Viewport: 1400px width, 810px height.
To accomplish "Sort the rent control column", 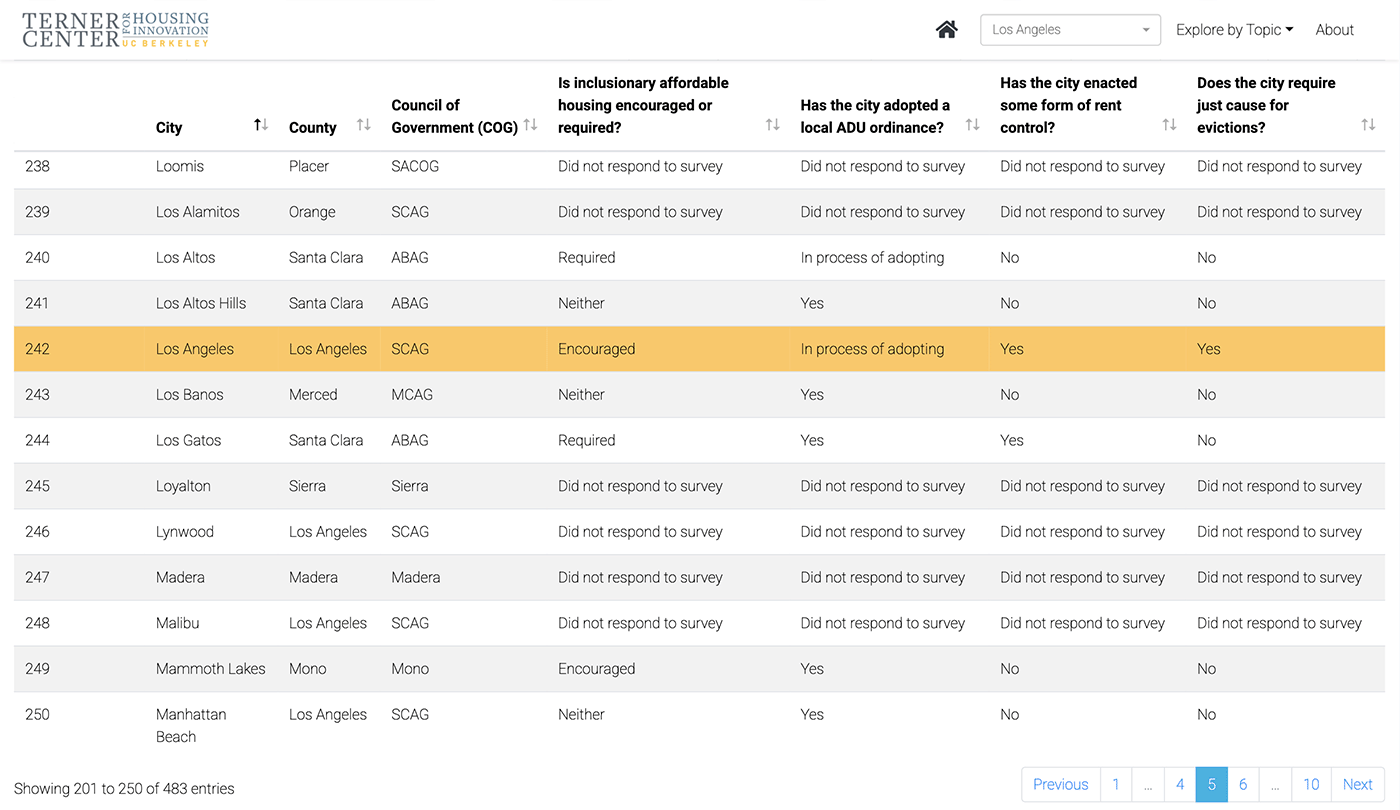I will point(1170,124).
